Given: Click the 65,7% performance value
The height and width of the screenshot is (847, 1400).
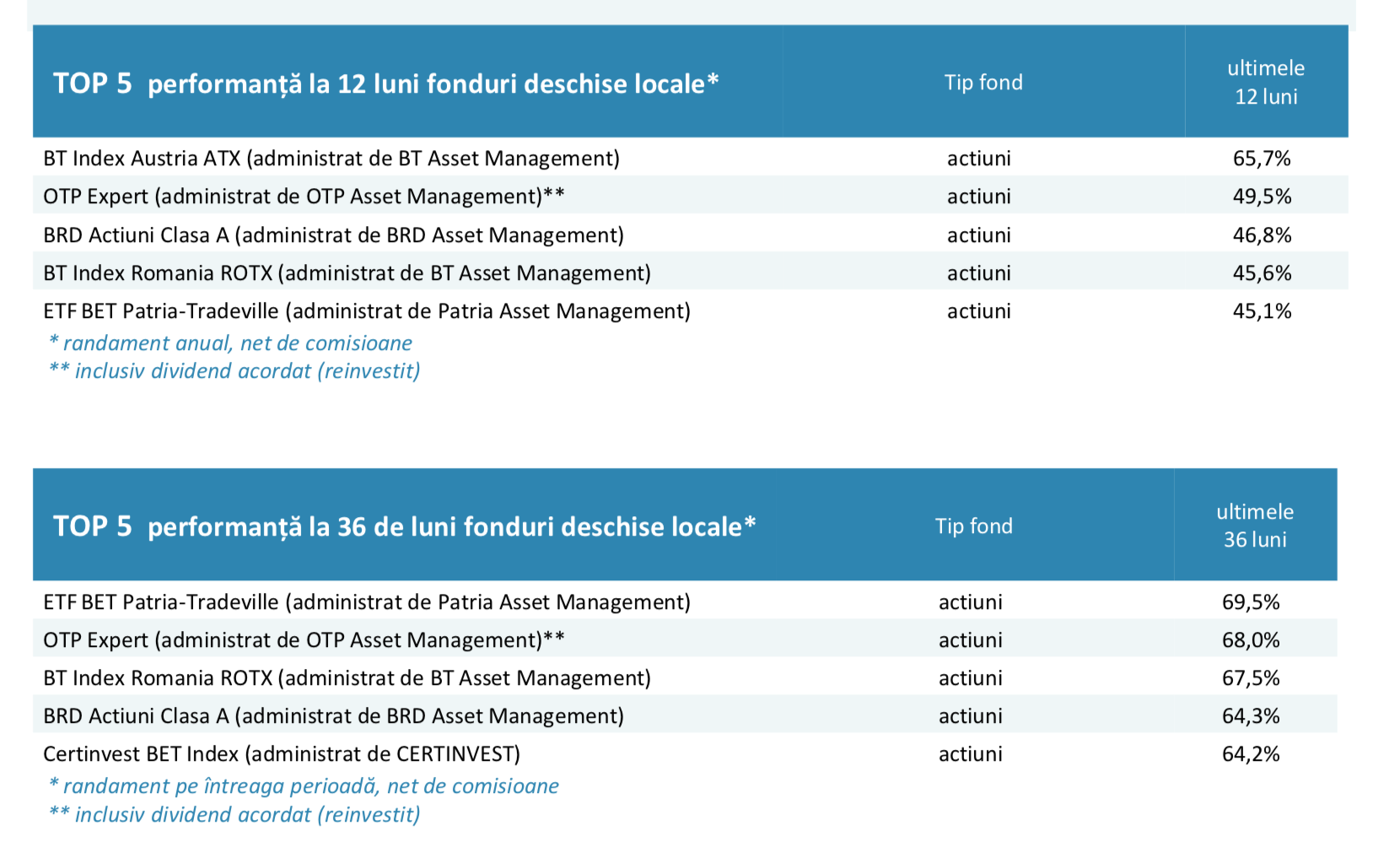Looking at the screenshot, I should tap(1262, 159).
